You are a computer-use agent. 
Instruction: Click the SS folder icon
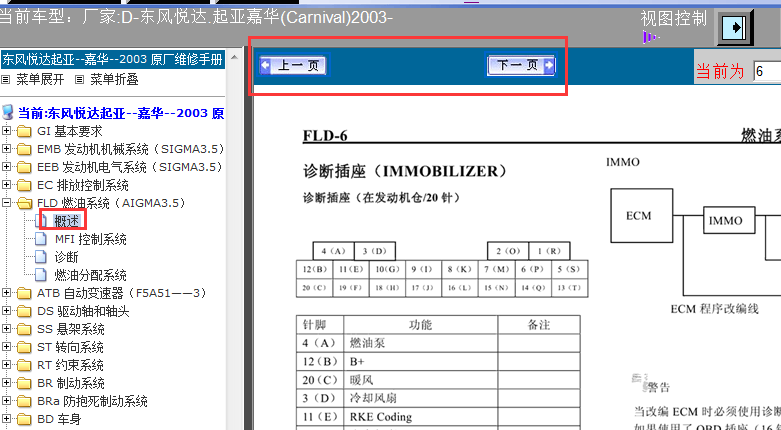23,329
